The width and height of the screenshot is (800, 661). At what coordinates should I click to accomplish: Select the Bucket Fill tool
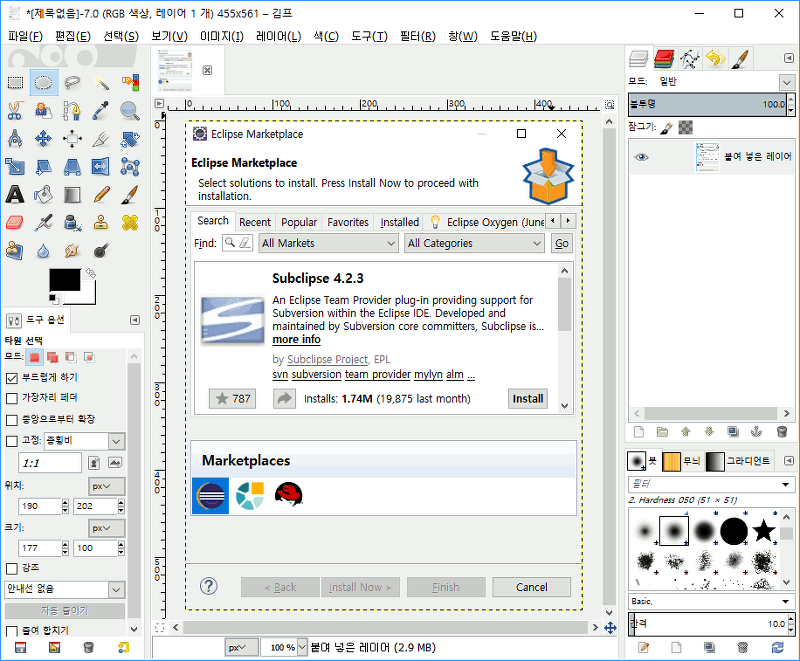tap(43, 194)
